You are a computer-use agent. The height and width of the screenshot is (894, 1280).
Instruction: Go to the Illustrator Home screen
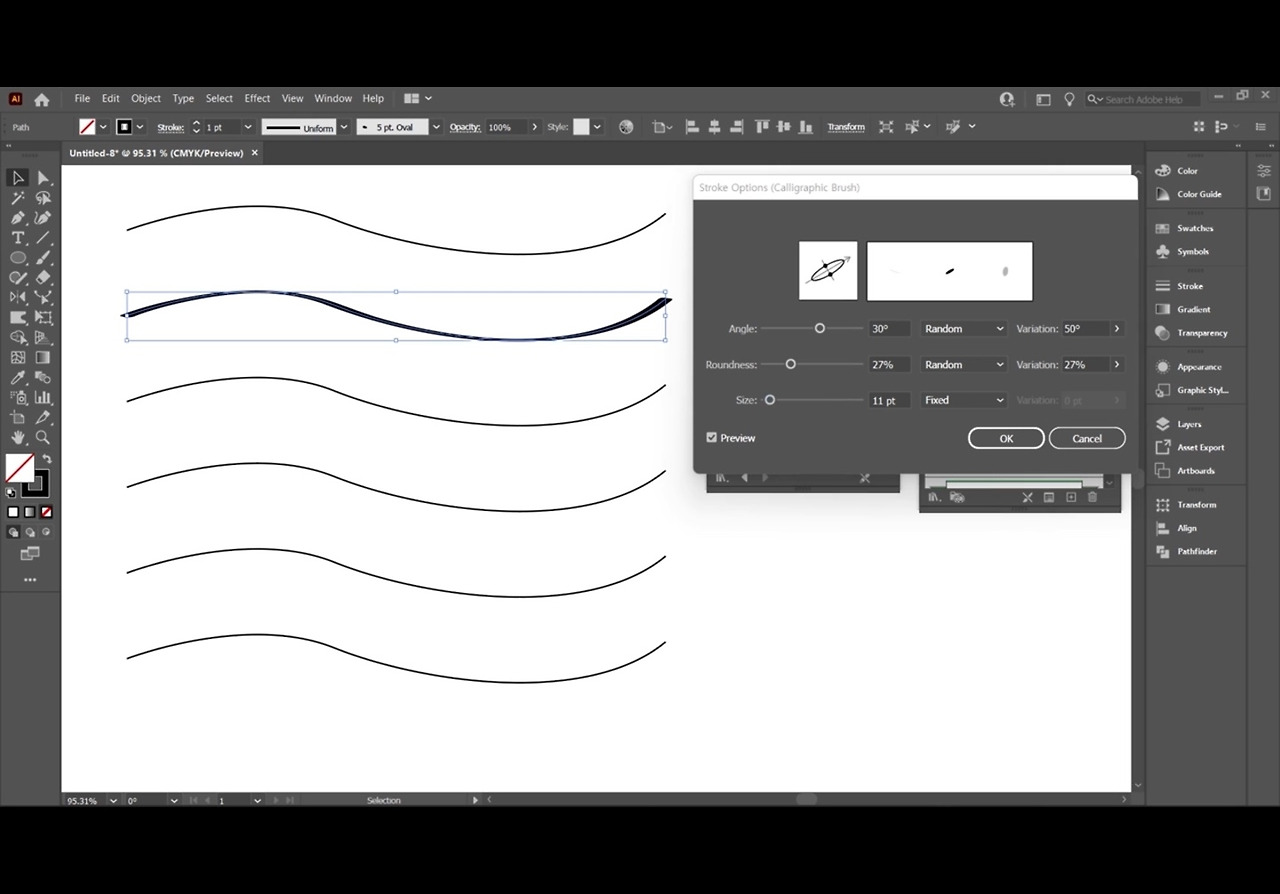42,99
